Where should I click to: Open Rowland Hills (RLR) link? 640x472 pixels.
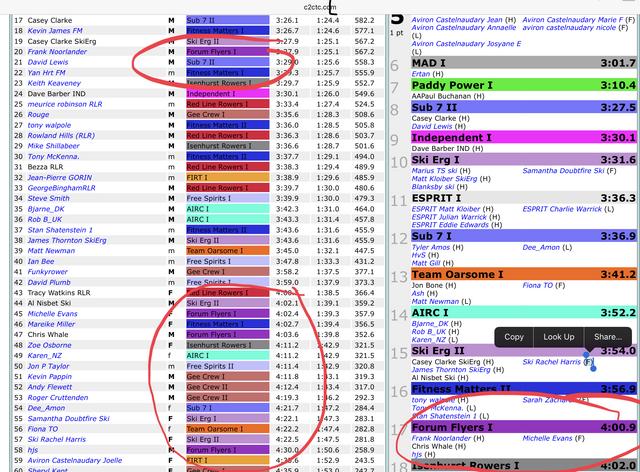[x=61, y=136]
